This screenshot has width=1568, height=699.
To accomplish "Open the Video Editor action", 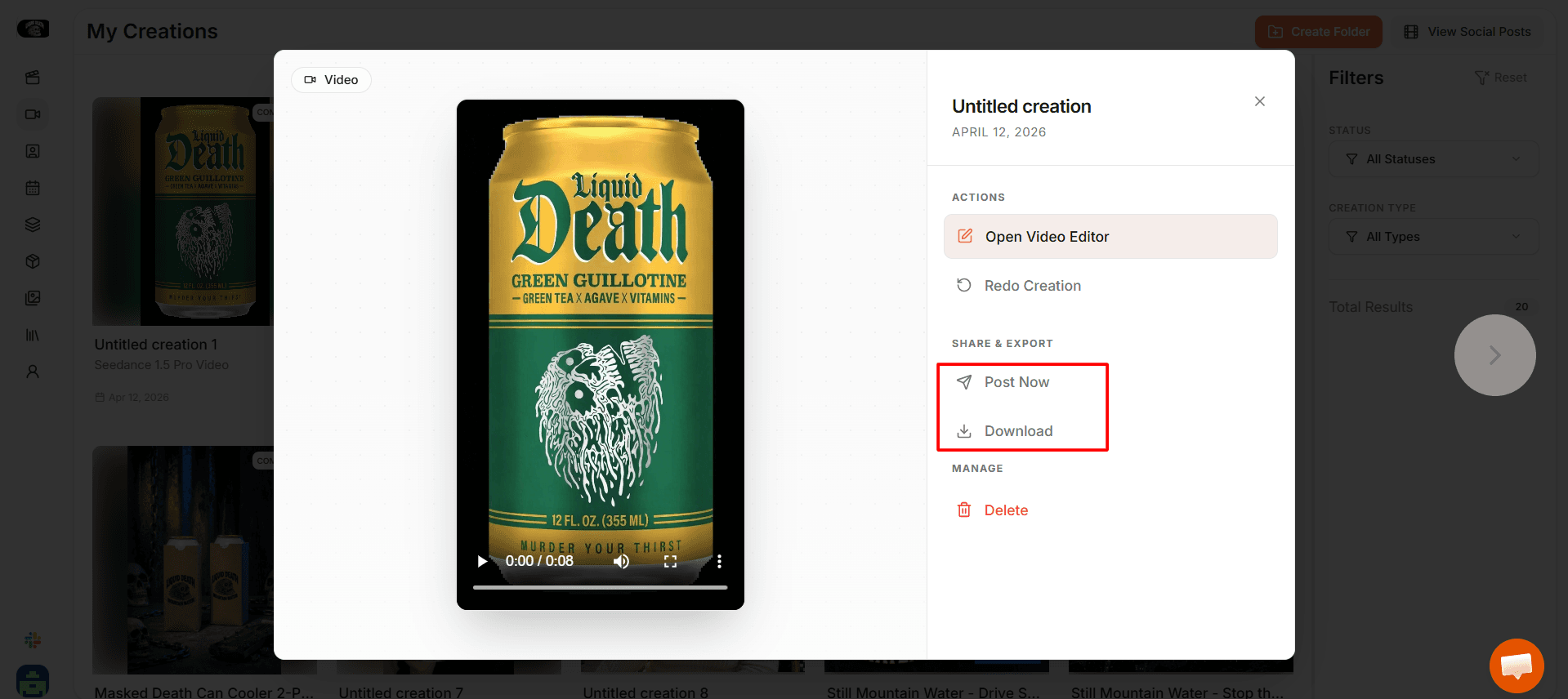I will tap(1110, 237).
